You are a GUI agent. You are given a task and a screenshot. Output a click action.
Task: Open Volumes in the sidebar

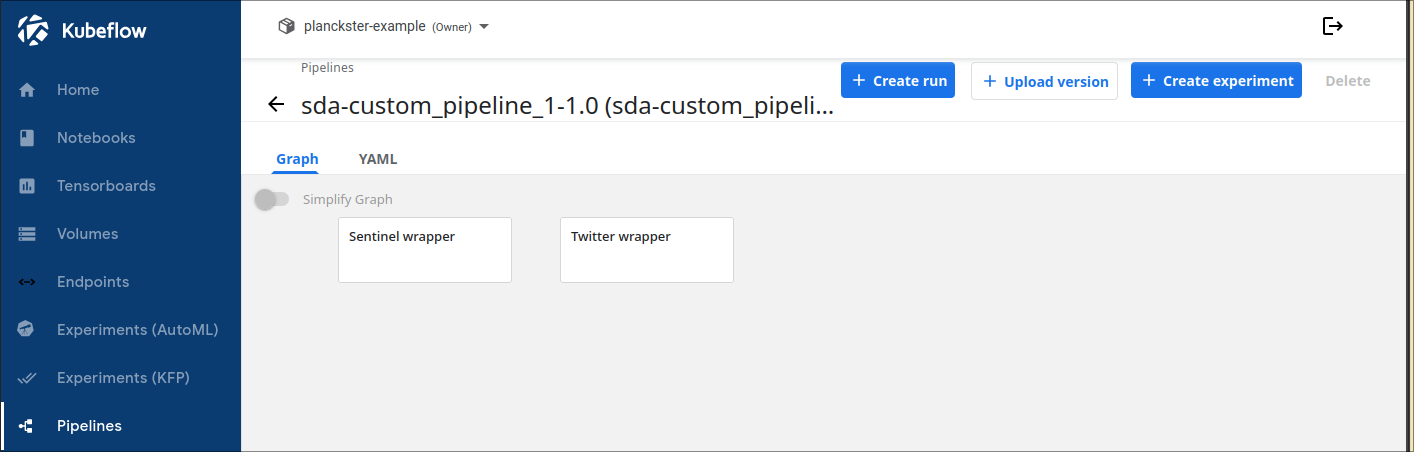pyautogui.click(x=121, y=234)
